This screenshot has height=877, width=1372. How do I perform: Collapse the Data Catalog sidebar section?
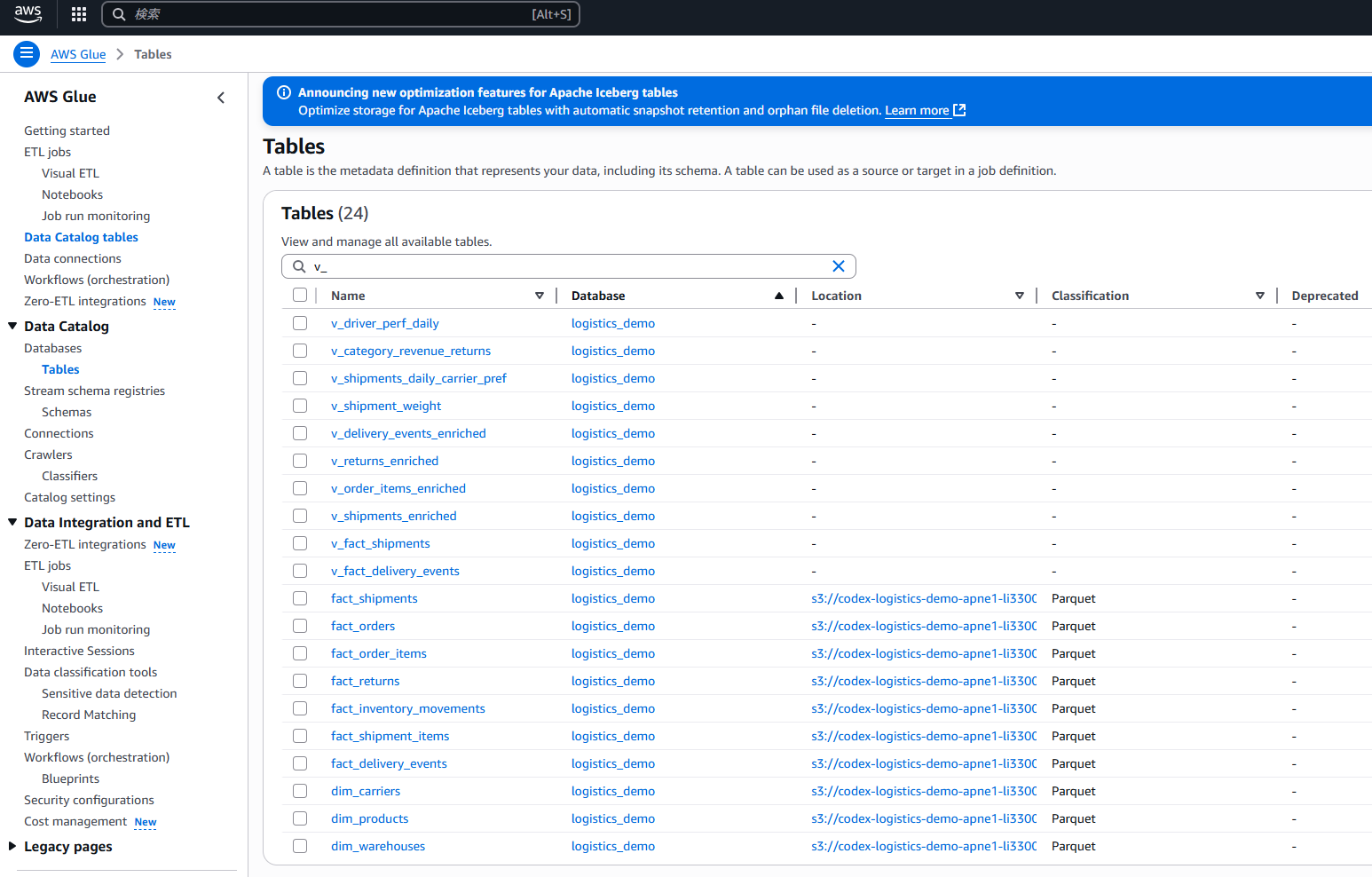pos(12,326)
